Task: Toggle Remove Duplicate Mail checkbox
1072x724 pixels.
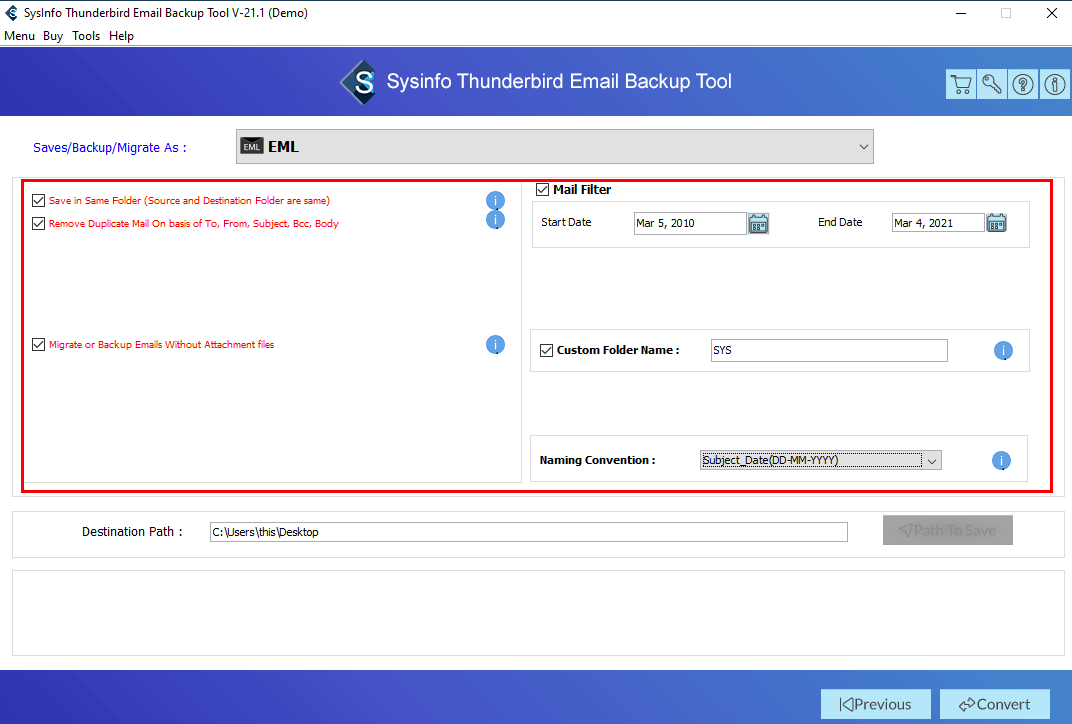Action: tap(39, 224)
